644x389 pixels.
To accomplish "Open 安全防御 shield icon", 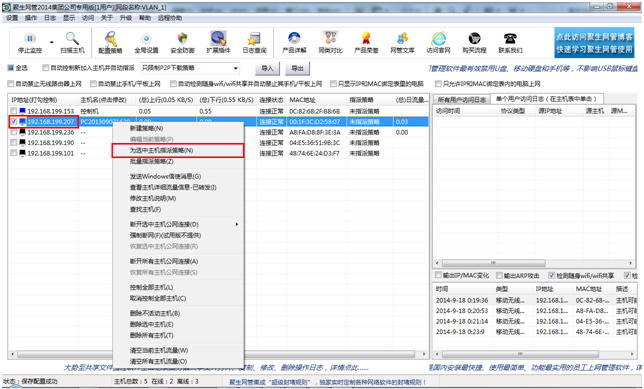I will coord(182,39).
